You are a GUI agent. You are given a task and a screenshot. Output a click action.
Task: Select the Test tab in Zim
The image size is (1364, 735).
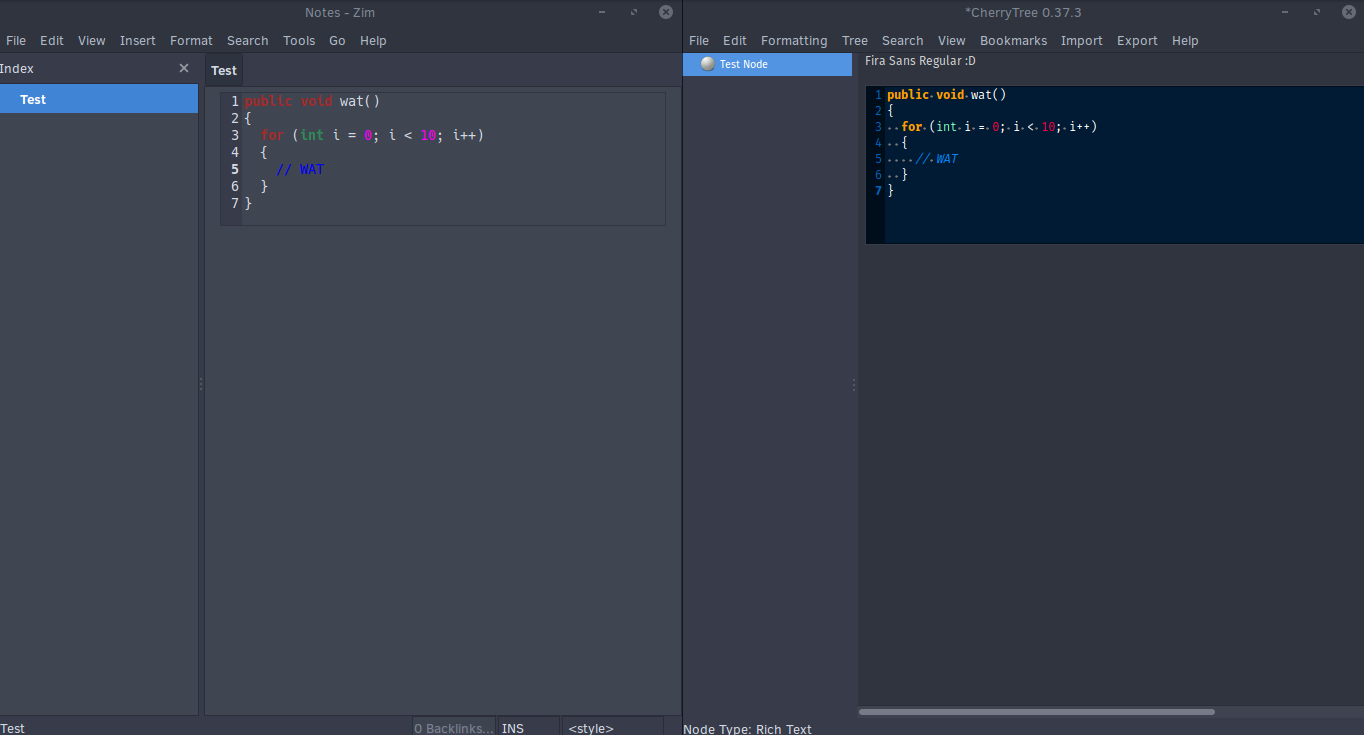click(224, 70)
